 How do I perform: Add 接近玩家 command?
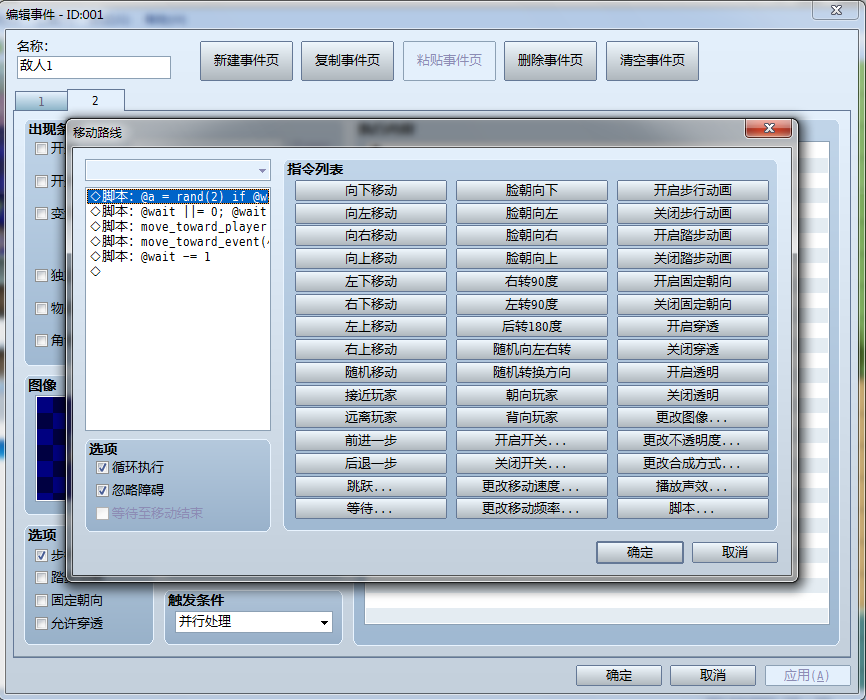click(x=371, y=396)
